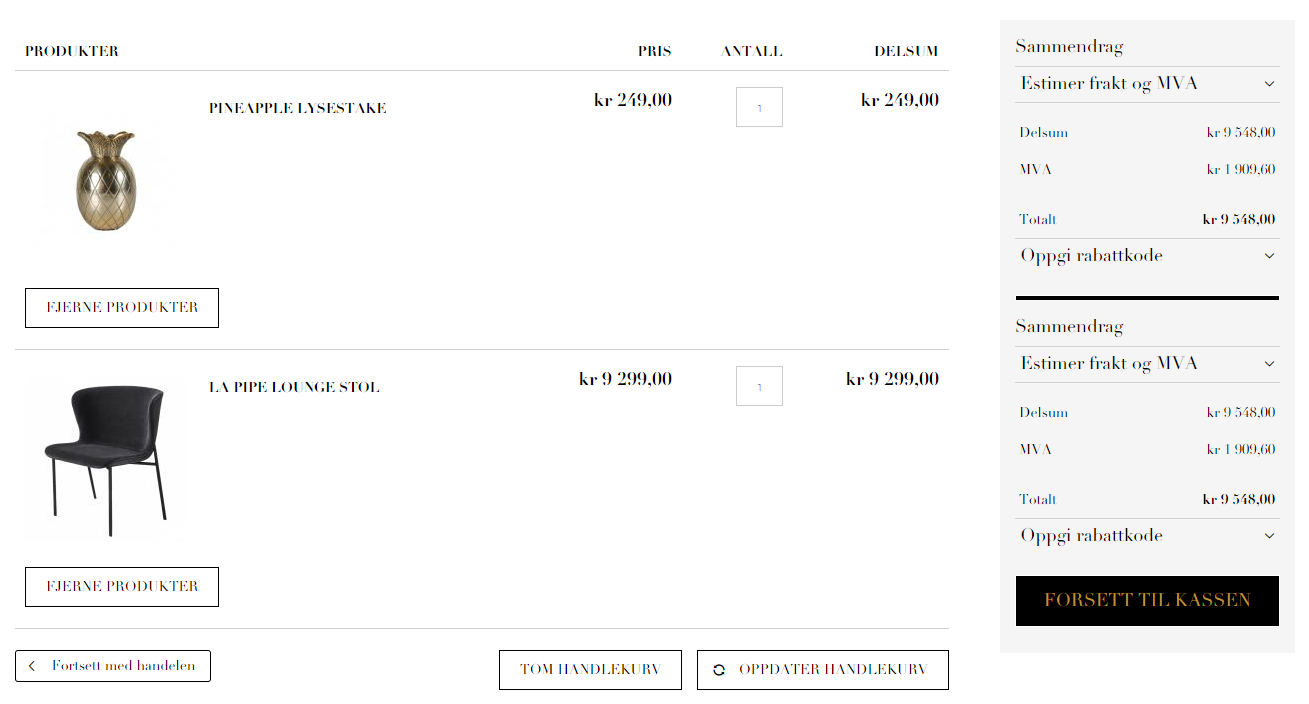
Task: Click the refresh icon in Oppdater Handlekurv
Action: [x=719, y=670]
